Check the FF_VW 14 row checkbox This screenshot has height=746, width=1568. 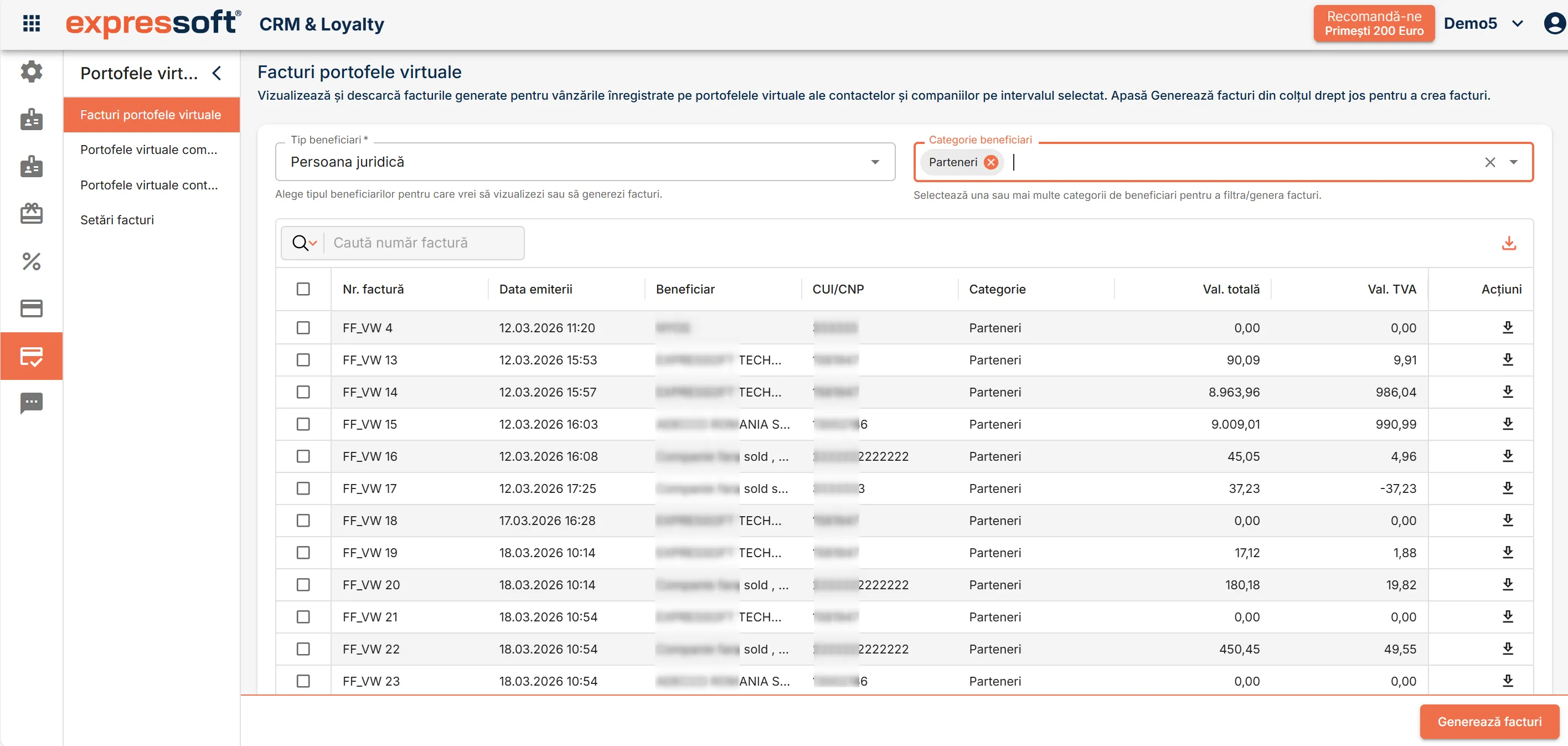(303, 392)
